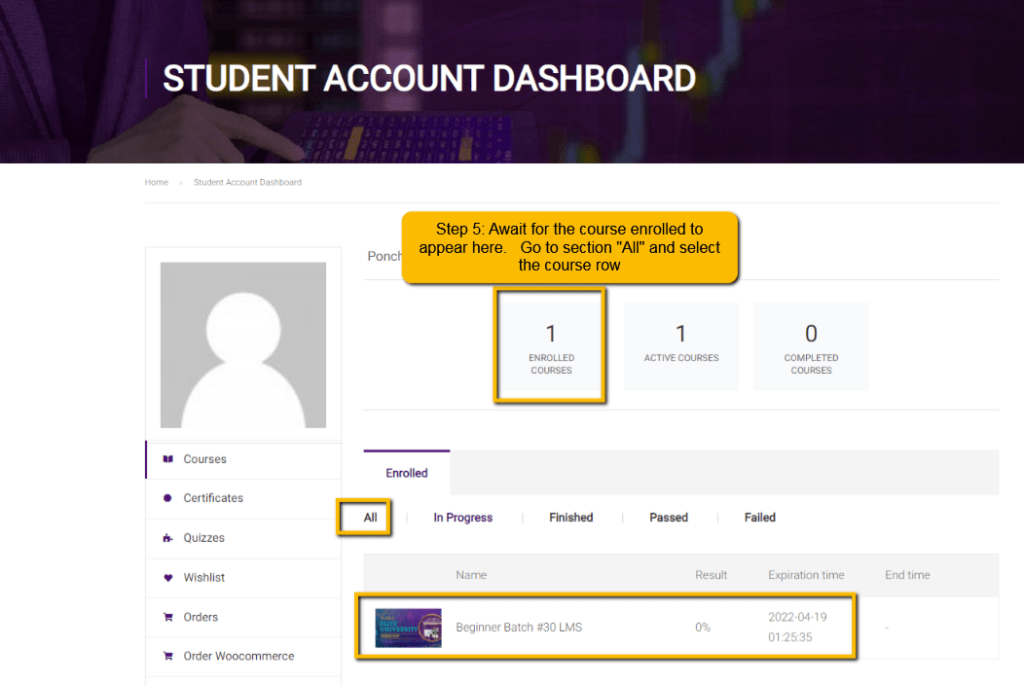Click the Courses book icon in sidebar

167,460
